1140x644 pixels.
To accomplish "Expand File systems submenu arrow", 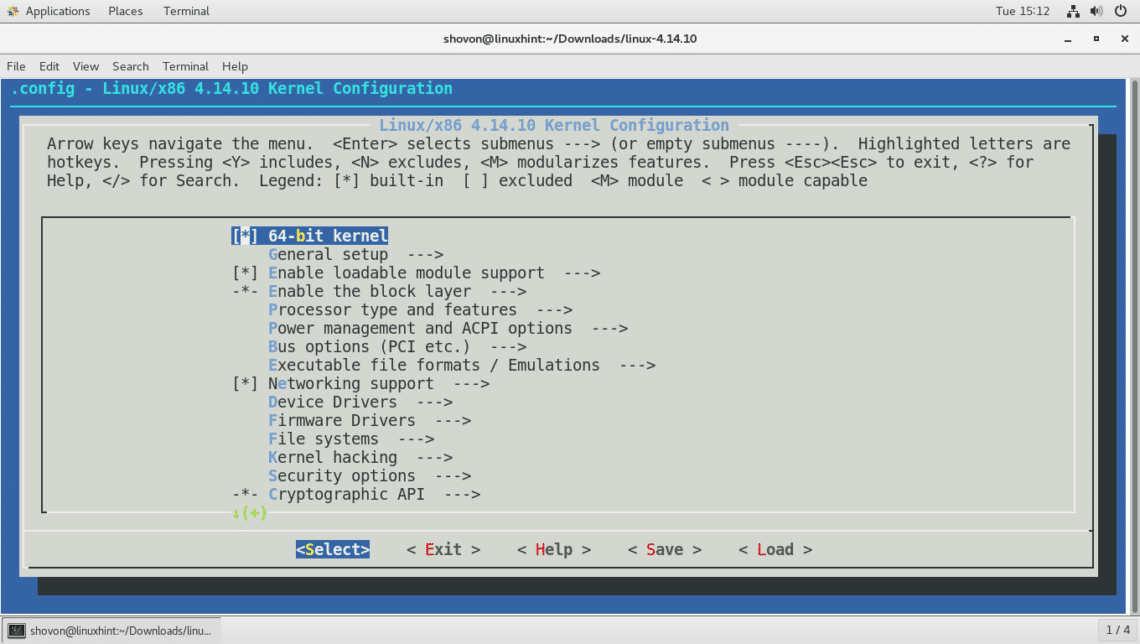I will [x=416, y=439].
